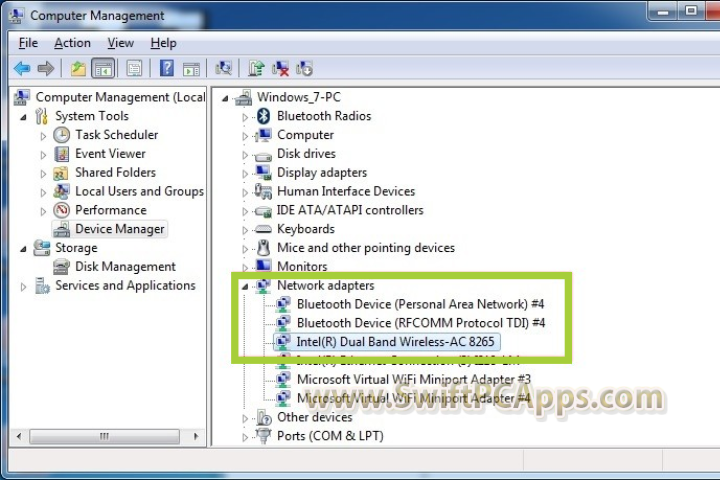Click the Task Scheduler clock icon
Image resolution: width=720 pixels, height=480 pixels.
coord(62,135)
